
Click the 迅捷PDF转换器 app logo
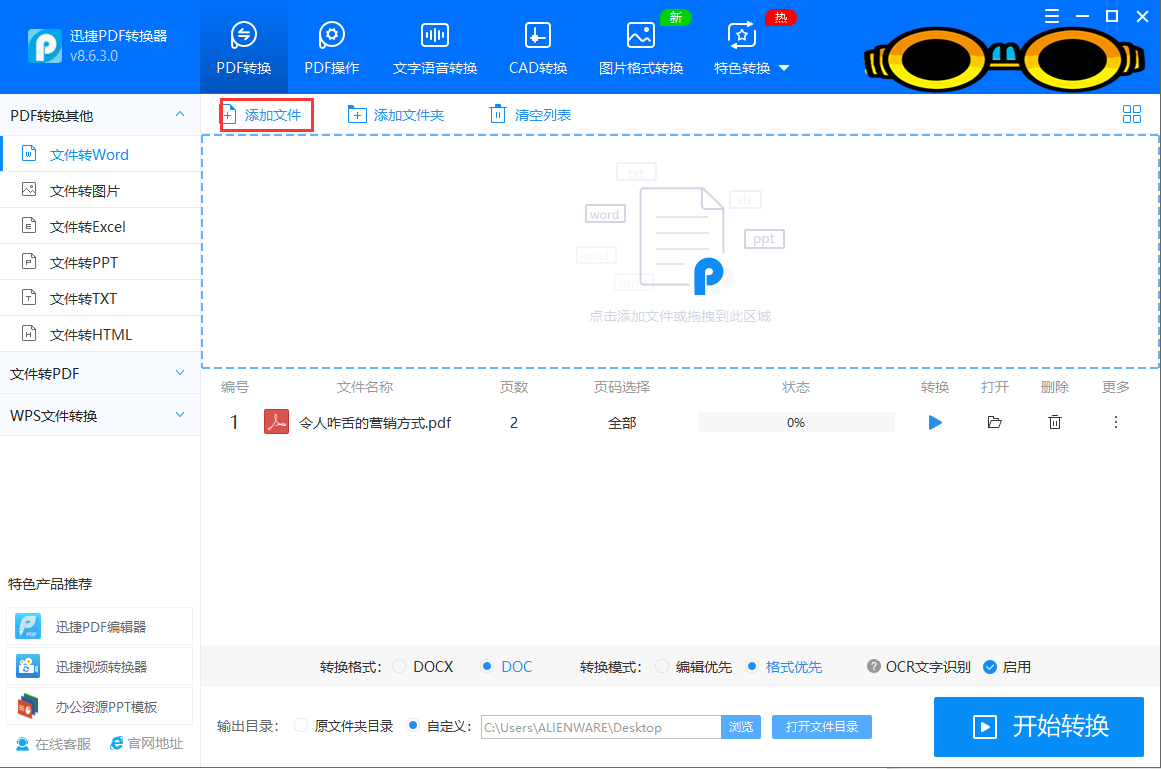click(x=44, y=46)
